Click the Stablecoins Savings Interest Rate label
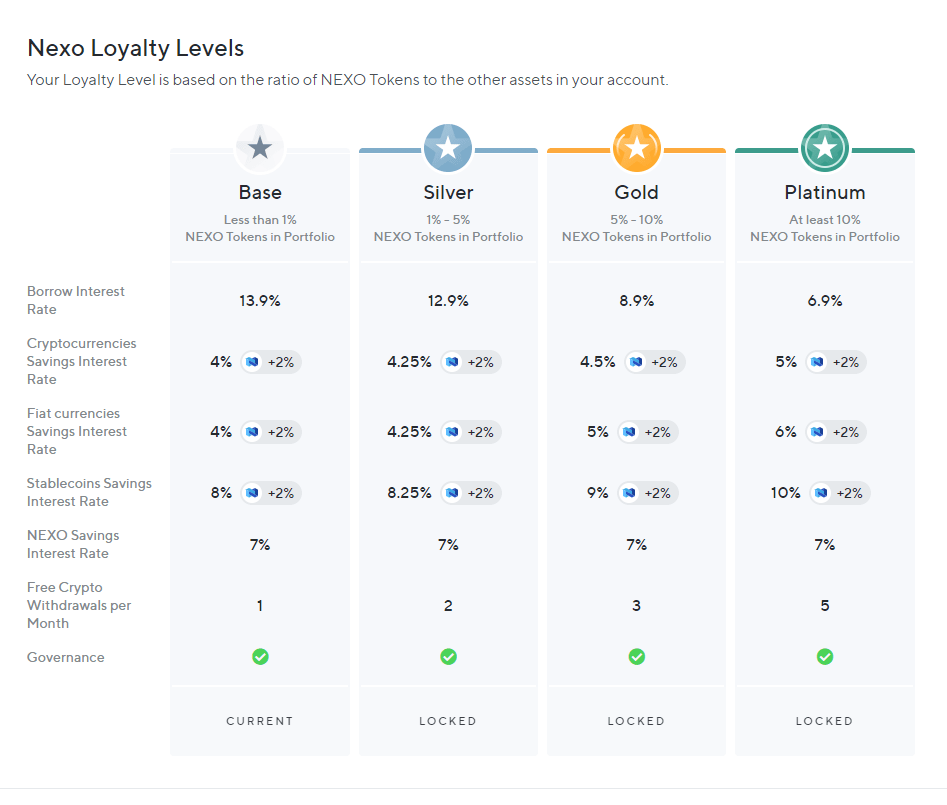The height and width of the screenshot is (805, 947). tap(89, 492)
